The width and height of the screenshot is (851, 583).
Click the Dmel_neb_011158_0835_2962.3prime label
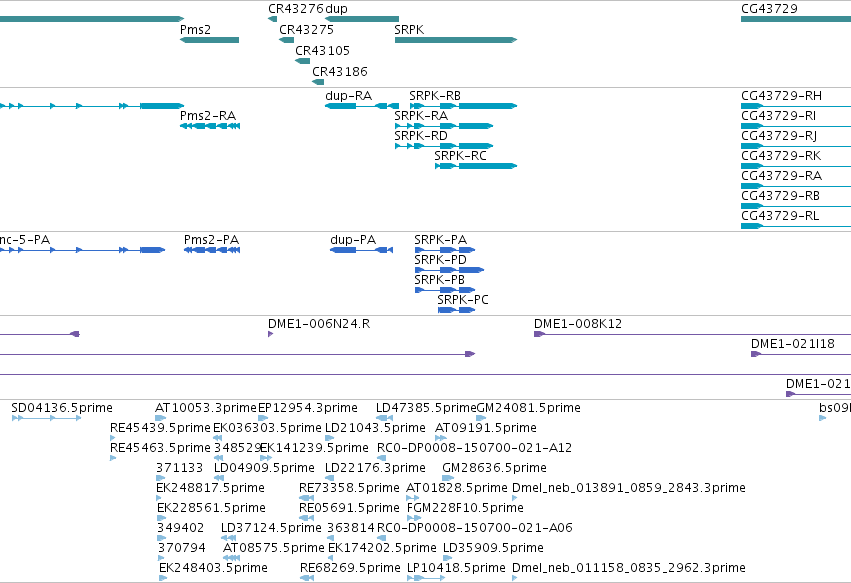(x=628, y=569)
